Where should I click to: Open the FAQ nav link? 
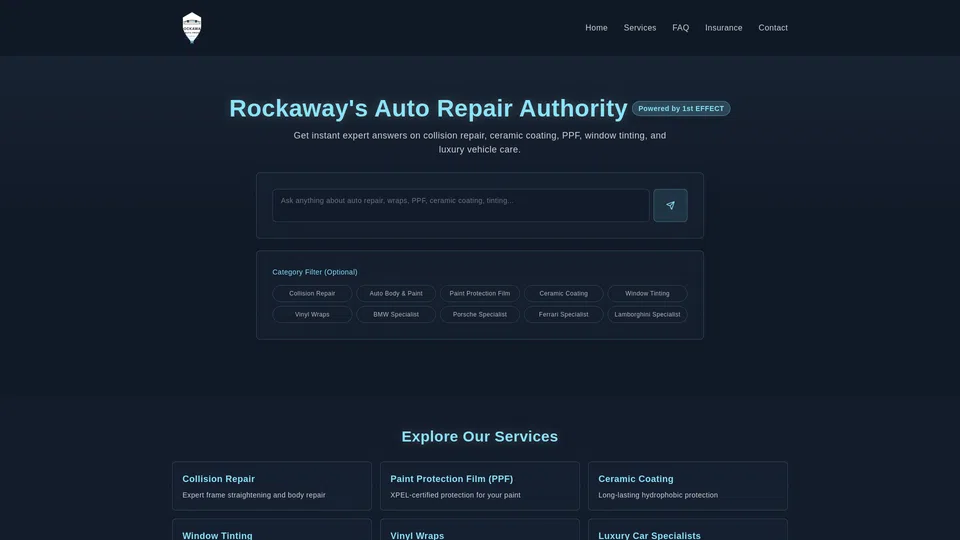tap(680, 28)
